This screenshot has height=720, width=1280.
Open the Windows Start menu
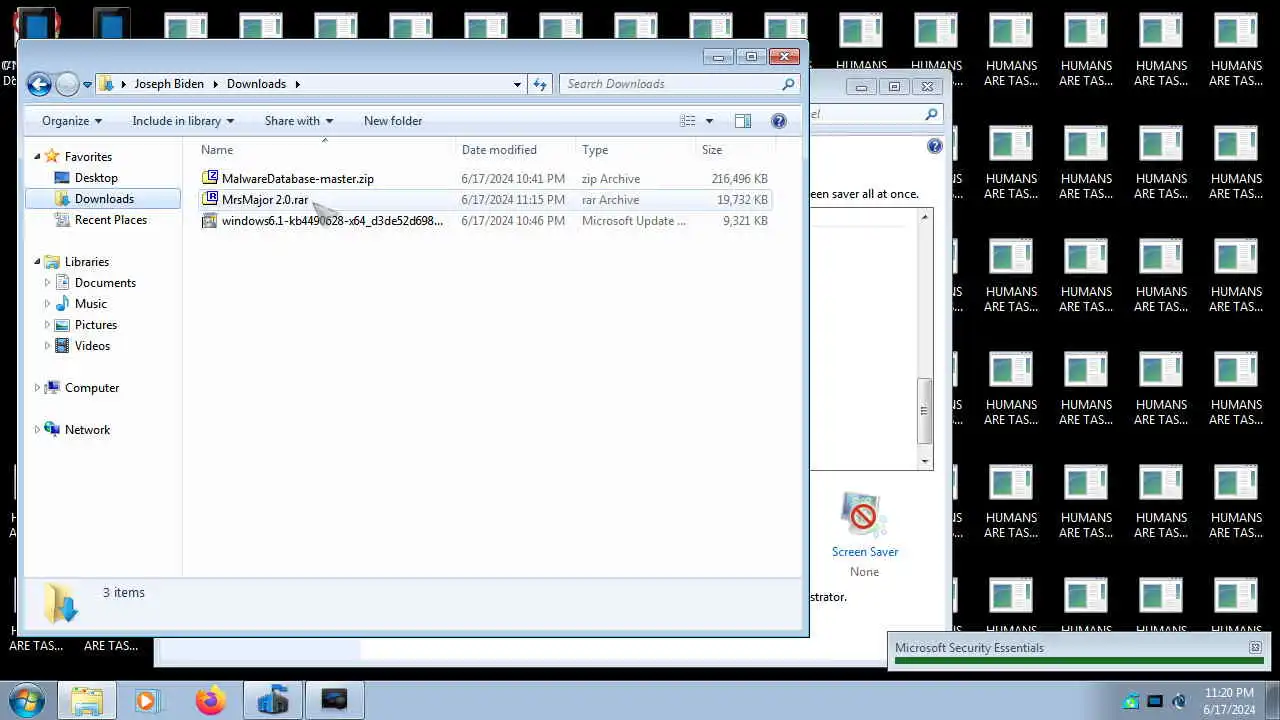coord(26,700)
